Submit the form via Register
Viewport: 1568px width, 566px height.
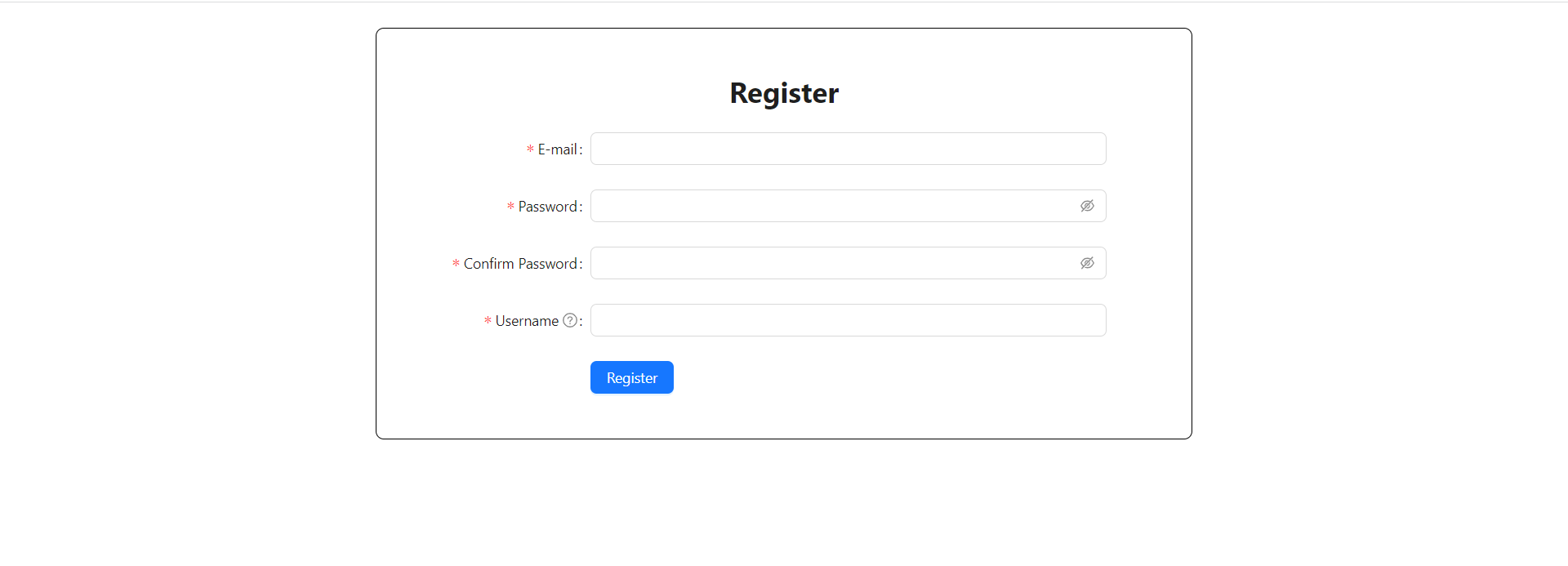631,377
